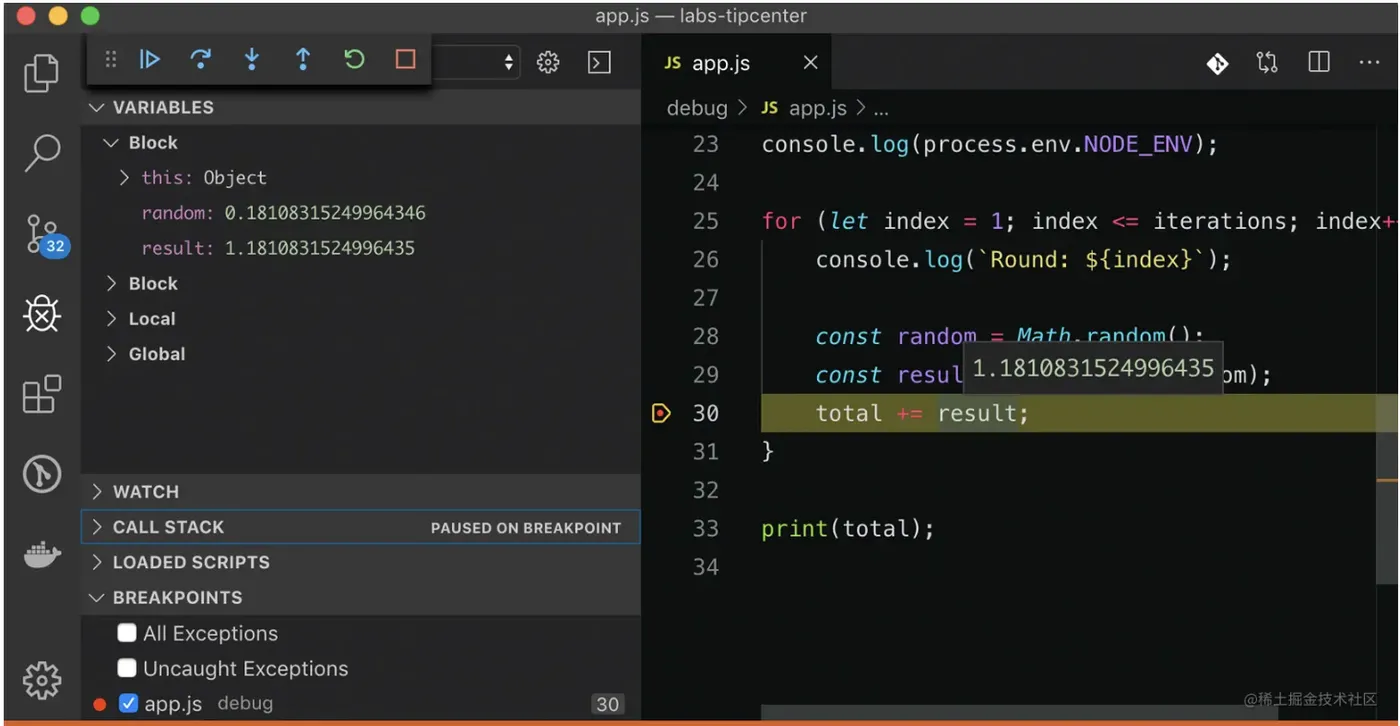This screenshot has height=726, width=1400.
Task: Click the app.js breadcrumb item
Action: [804, 108]
